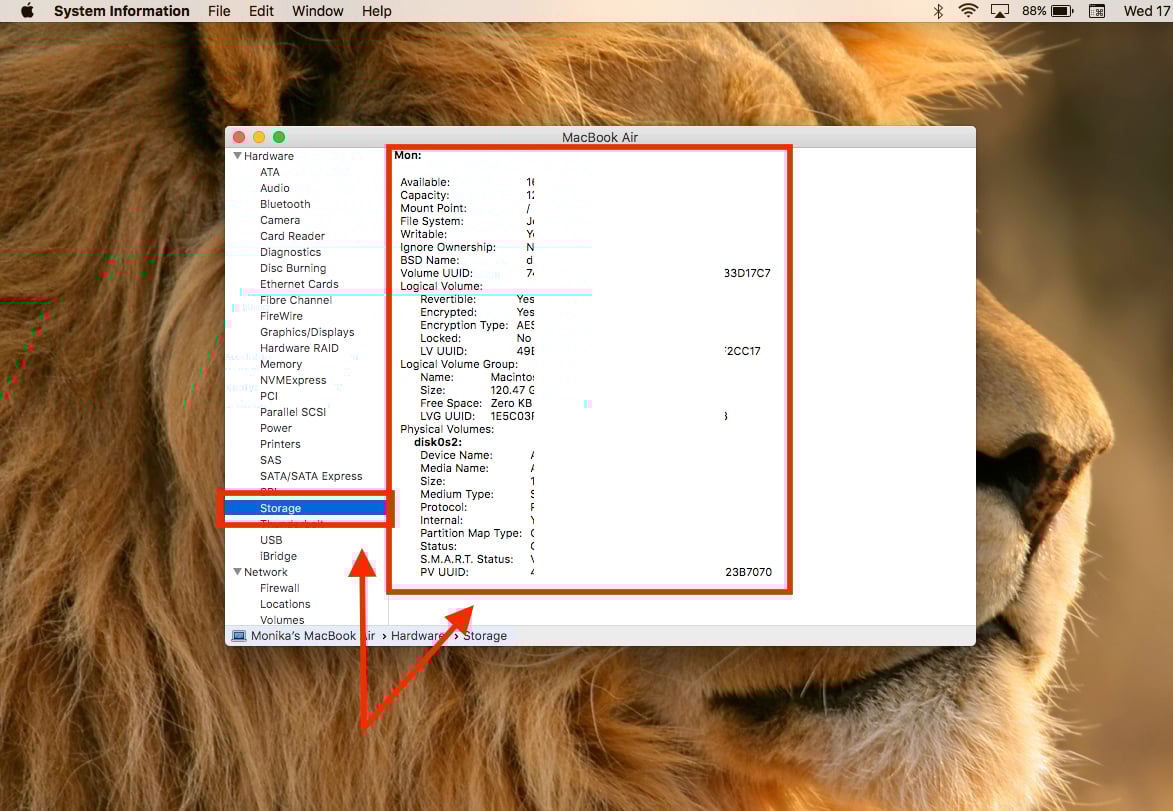Click the disk0s2 physical volume heading
The image size is (1173, 811).
click(438, 442)
